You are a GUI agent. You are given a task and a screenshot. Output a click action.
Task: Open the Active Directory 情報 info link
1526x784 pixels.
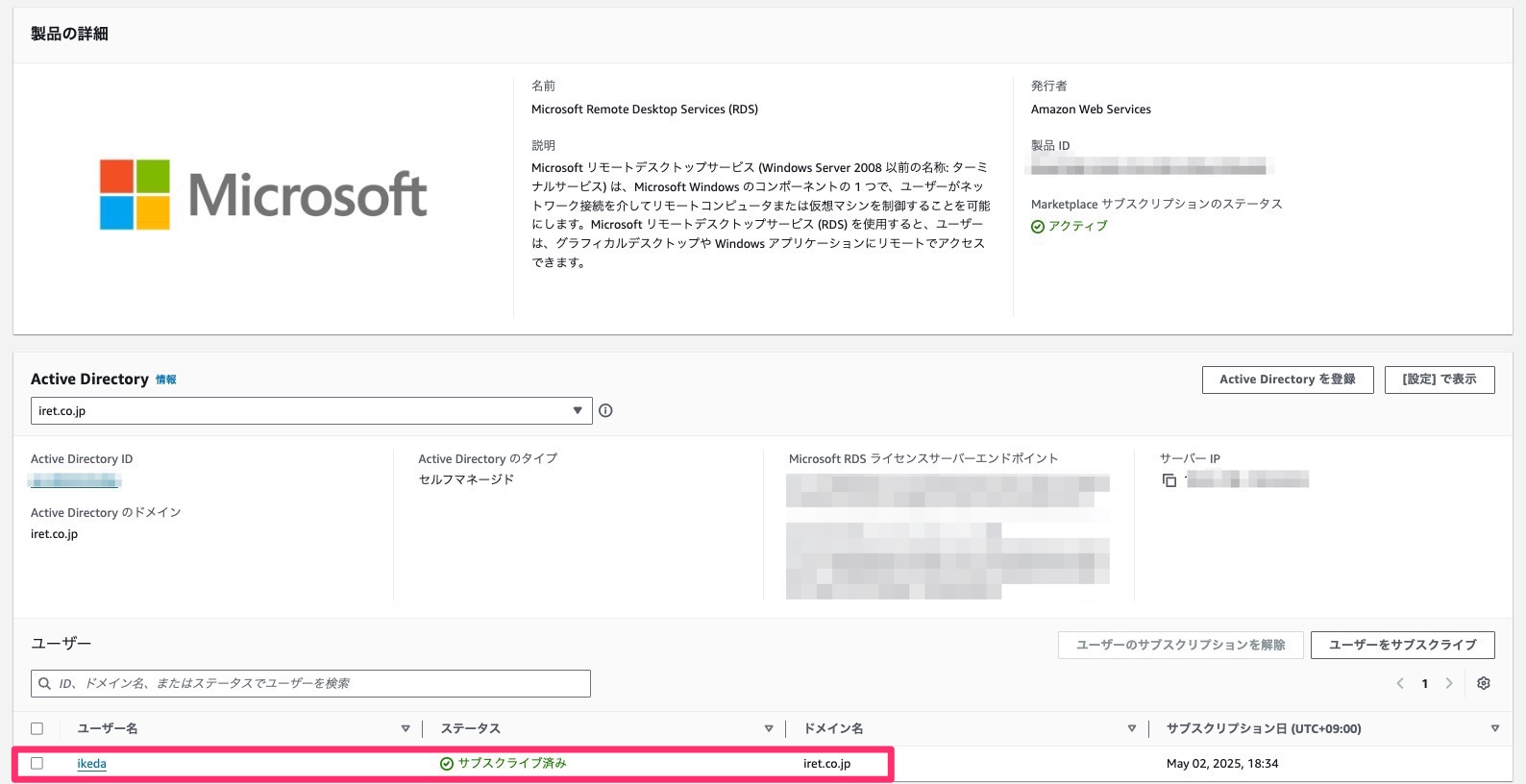166,380
